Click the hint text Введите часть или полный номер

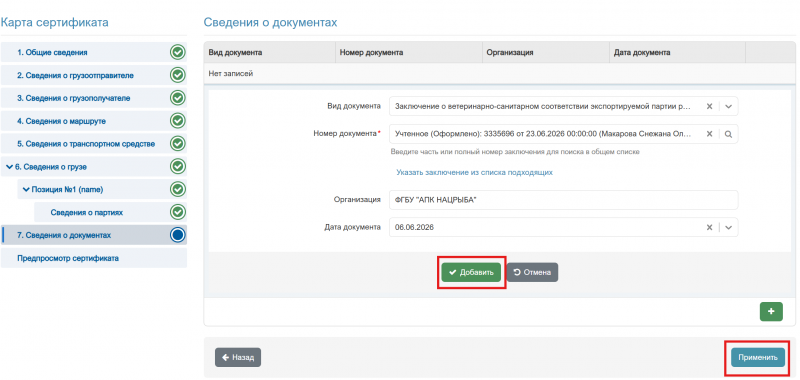(515, 152)
